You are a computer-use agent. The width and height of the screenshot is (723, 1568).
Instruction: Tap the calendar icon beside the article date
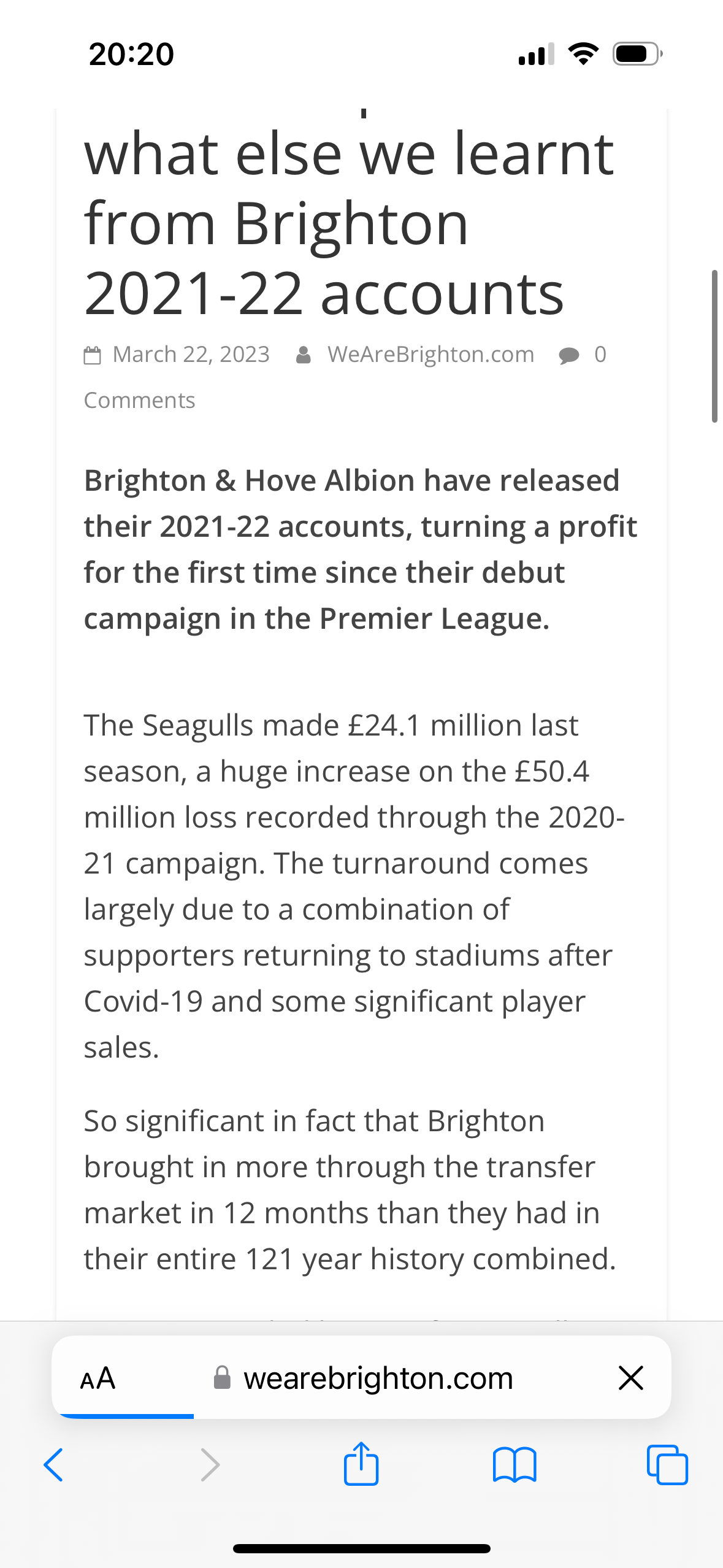tap(93, 353)
